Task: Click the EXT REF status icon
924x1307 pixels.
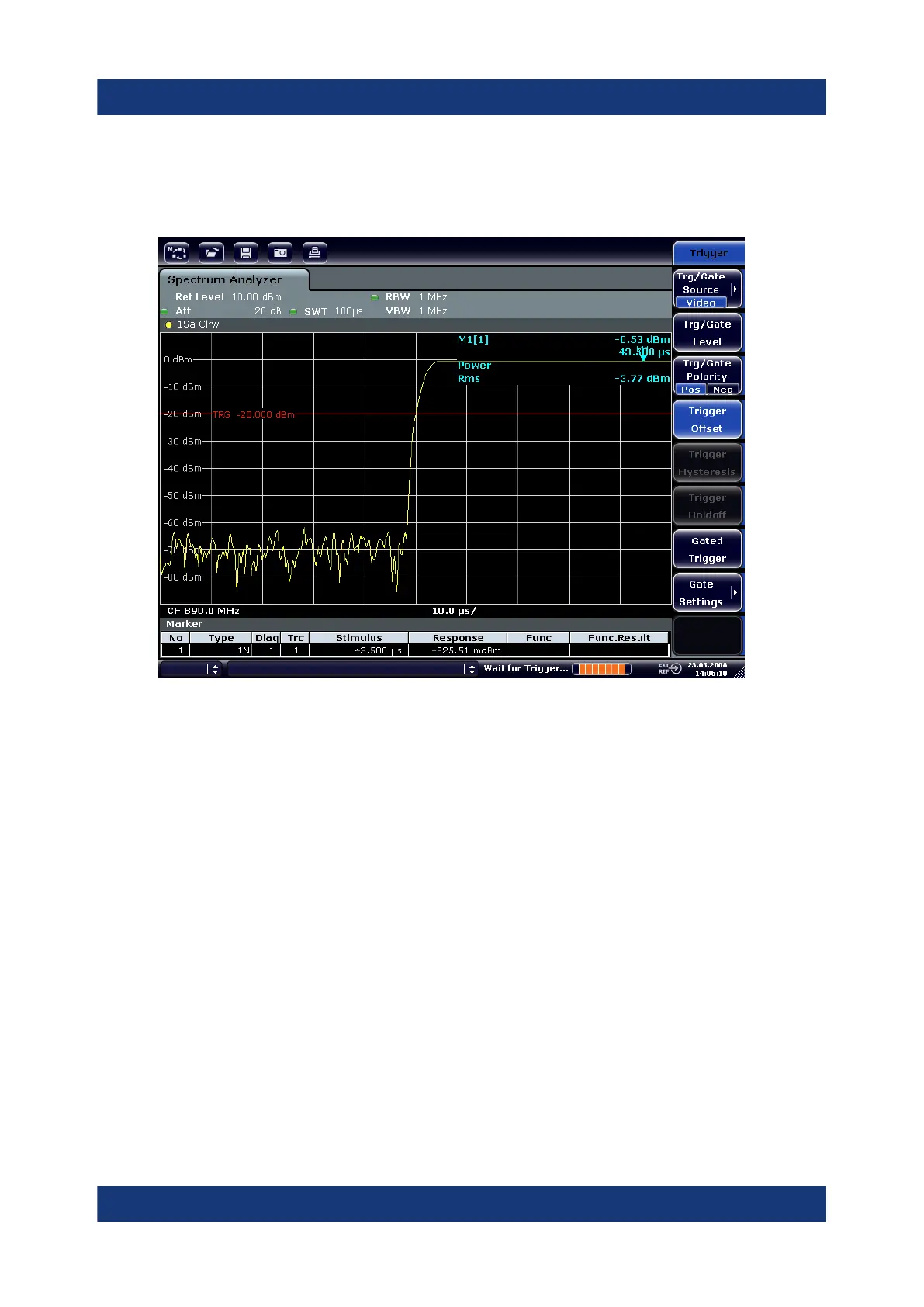Action: click(670, 668)
